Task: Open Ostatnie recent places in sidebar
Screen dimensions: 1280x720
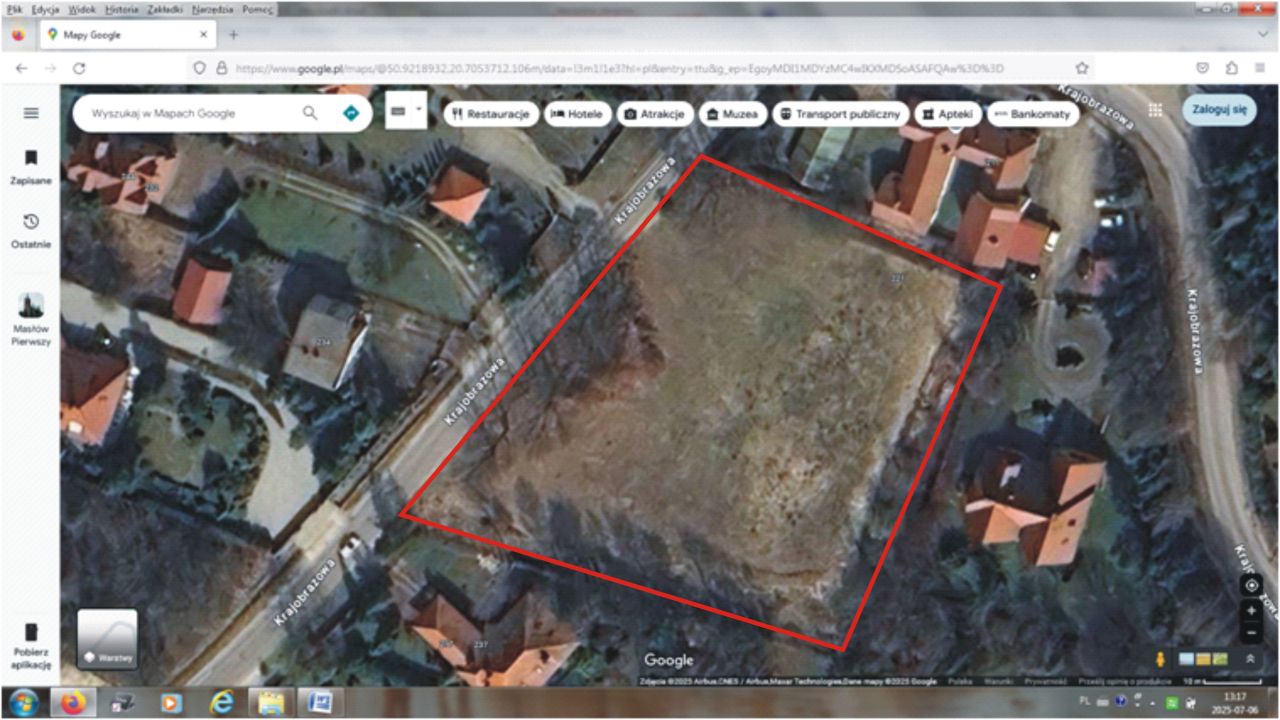Action: pyautogui.click(x=31, y=229)
